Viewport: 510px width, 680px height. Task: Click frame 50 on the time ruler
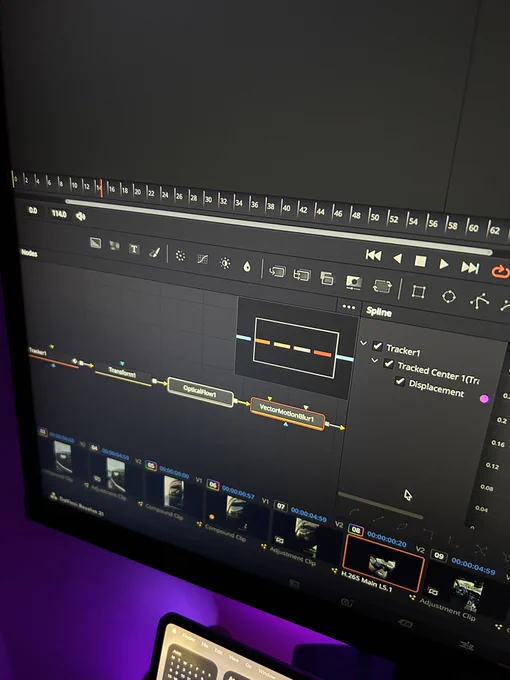tap(375, 216)
